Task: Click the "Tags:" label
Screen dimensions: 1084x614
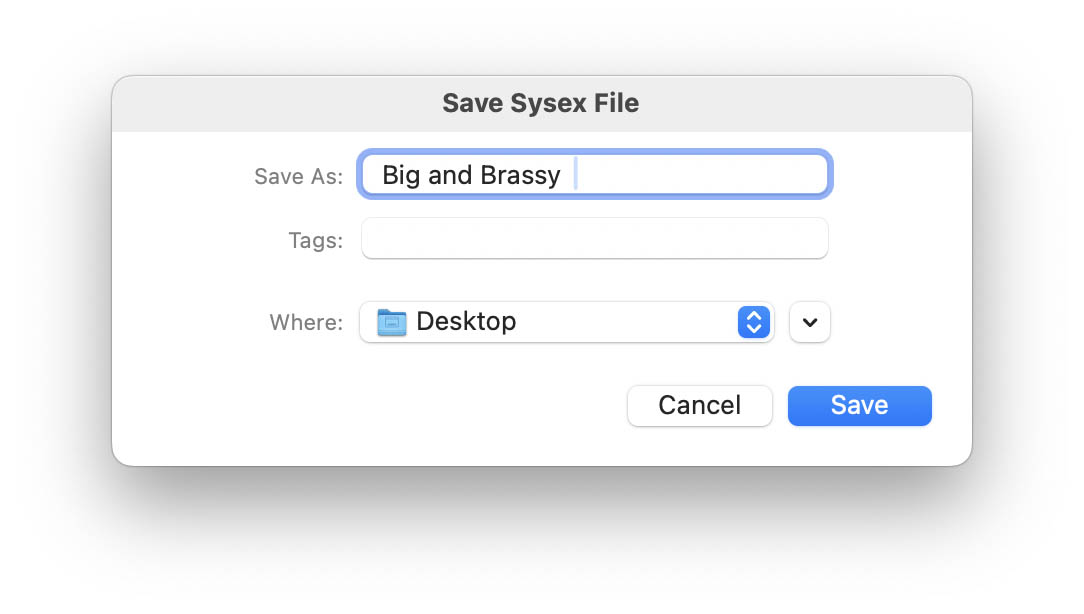Action: [x=315, y=240]
